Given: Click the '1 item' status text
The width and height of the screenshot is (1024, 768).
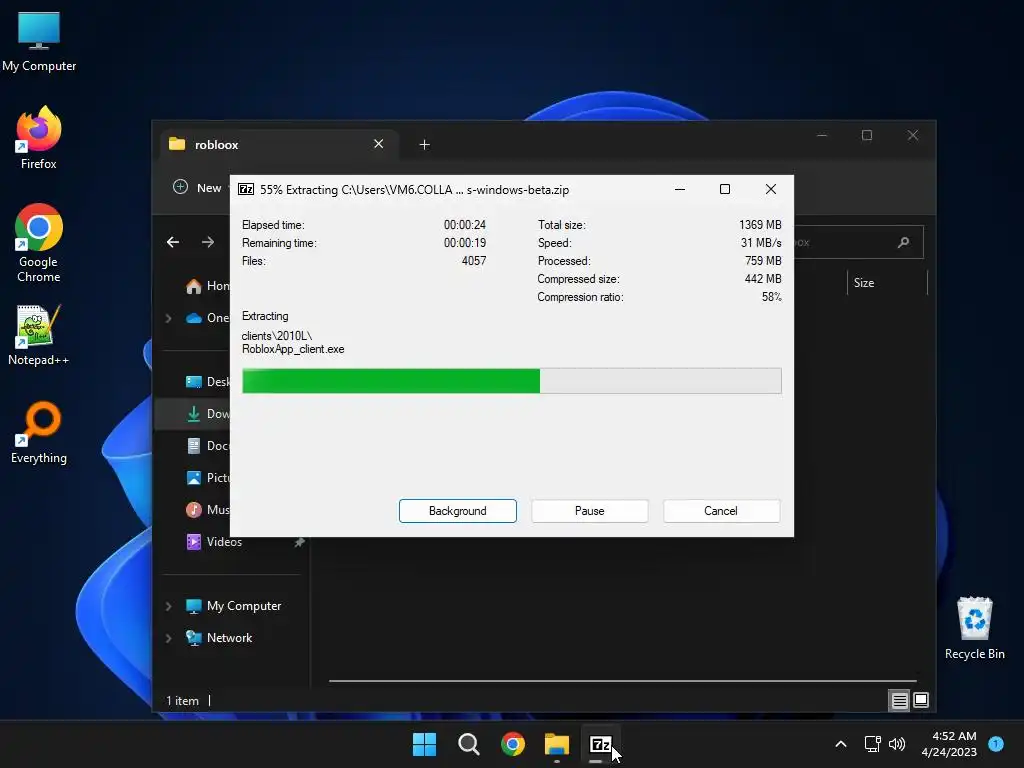Looking at the screenshot, I should (182, 701).
